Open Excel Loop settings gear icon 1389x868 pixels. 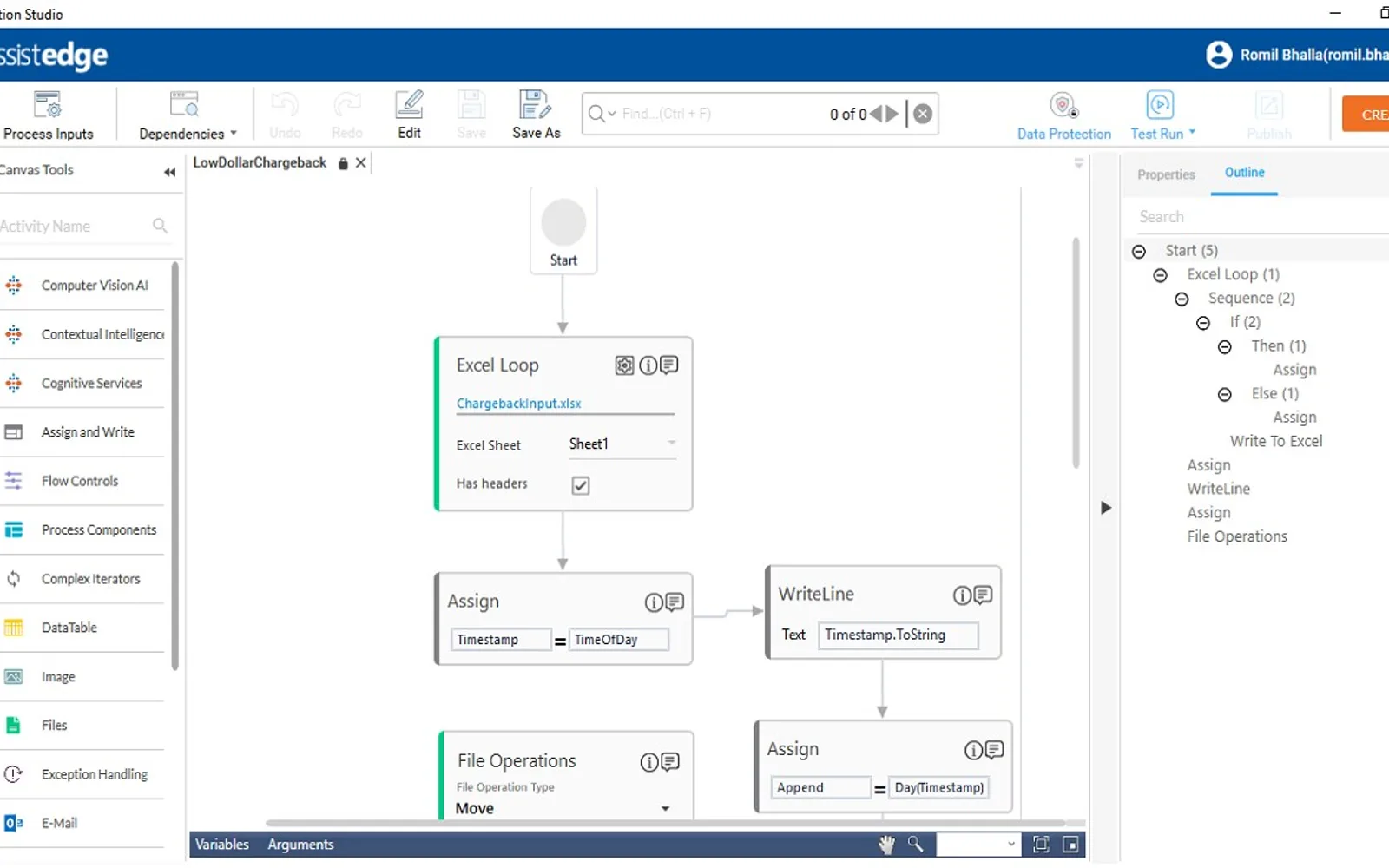[x=624, y=365]
